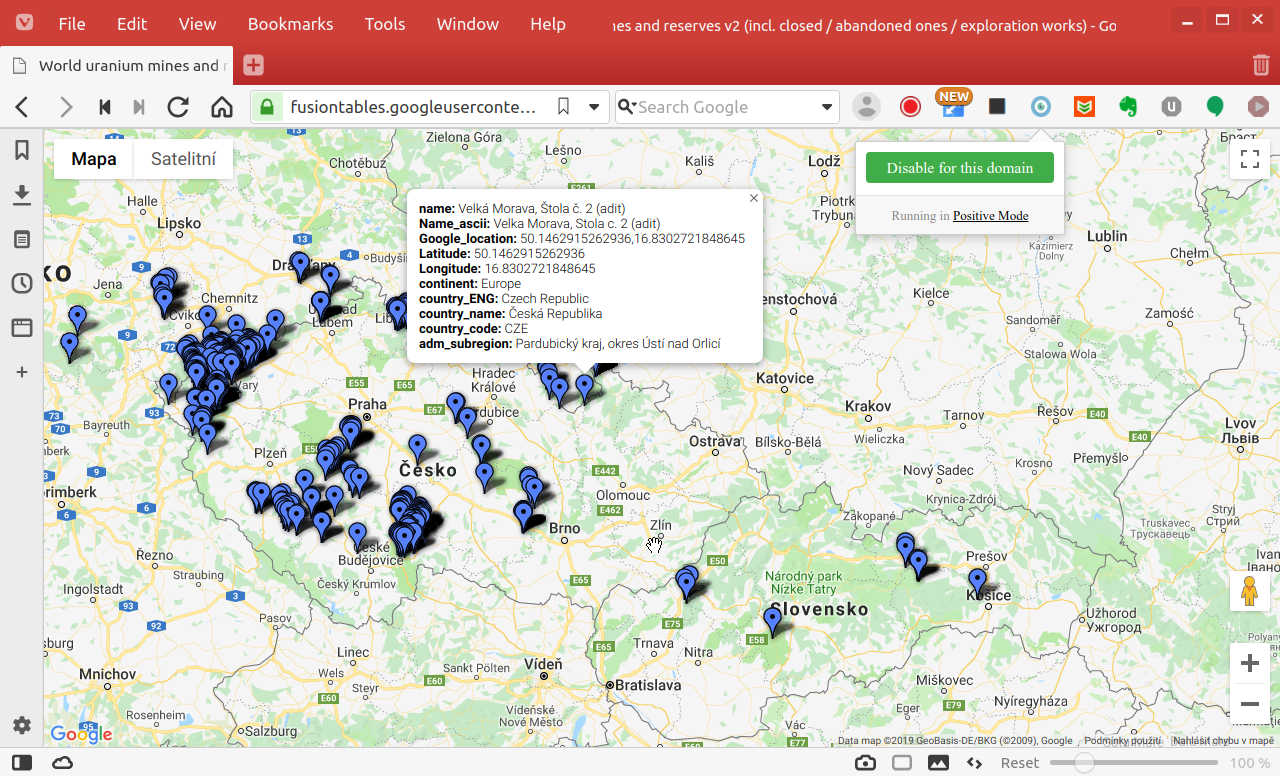Image resolution: width=1280 pixels, height=776 pixels.
Task: Zoom in the map
Action: point(1250,663)
